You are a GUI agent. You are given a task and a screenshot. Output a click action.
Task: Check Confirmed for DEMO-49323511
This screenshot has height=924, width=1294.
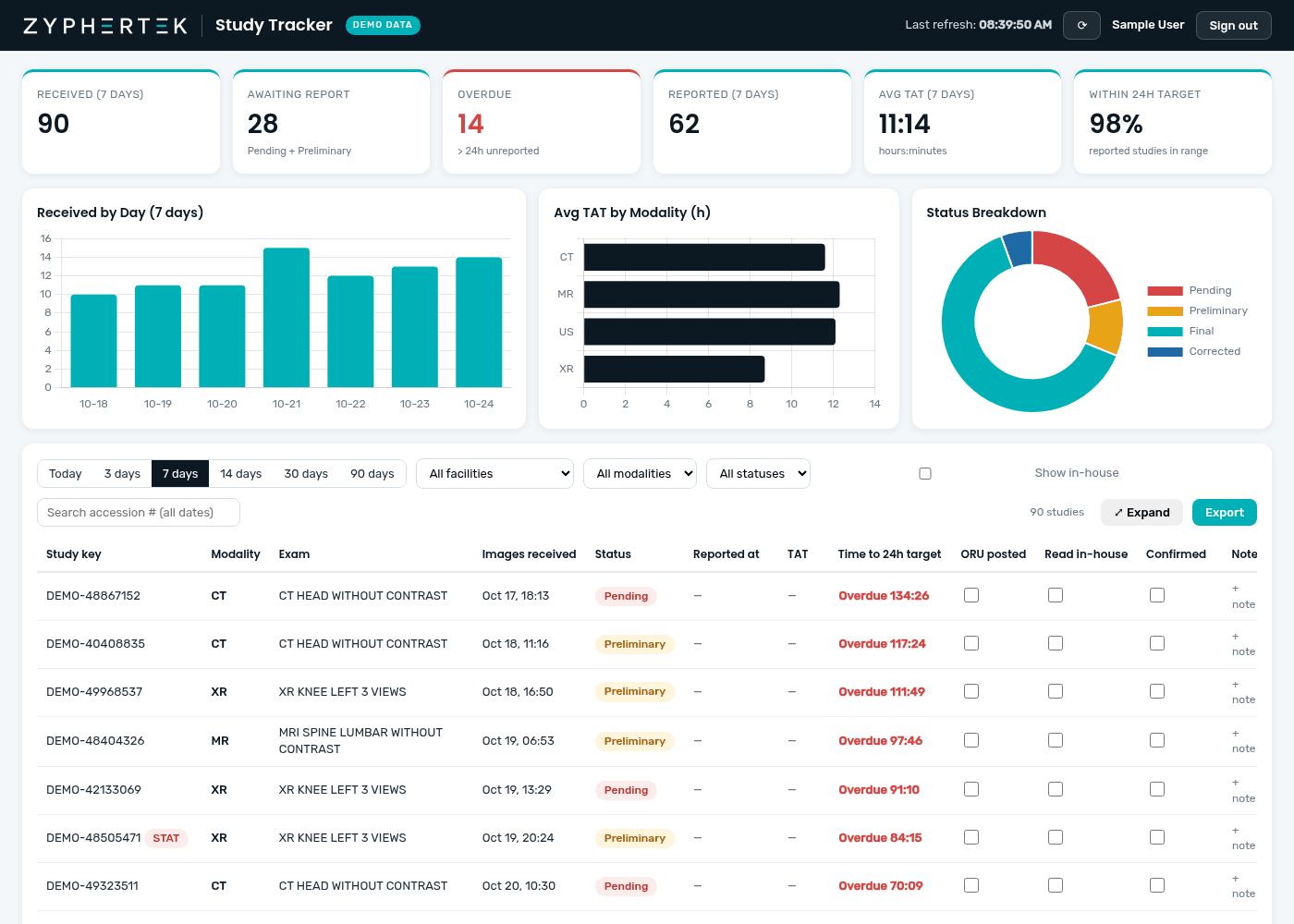(x=1157, y=885)
